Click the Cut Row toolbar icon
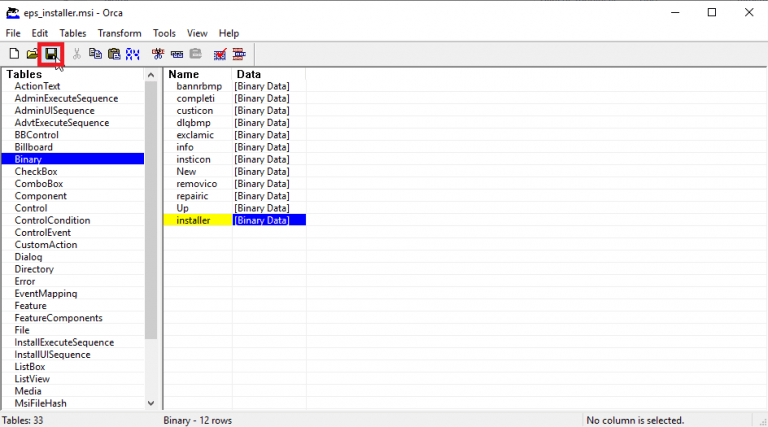 point(158,54)
